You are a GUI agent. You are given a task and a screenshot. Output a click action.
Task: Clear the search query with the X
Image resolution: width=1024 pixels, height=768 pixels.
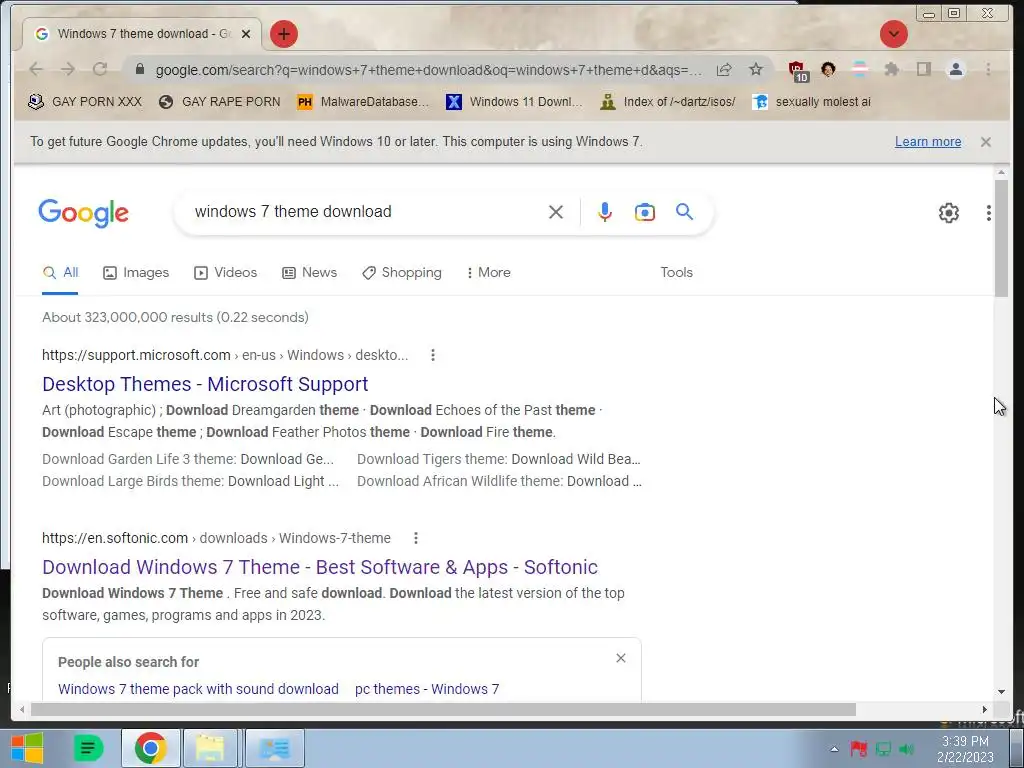click(556, 212)
